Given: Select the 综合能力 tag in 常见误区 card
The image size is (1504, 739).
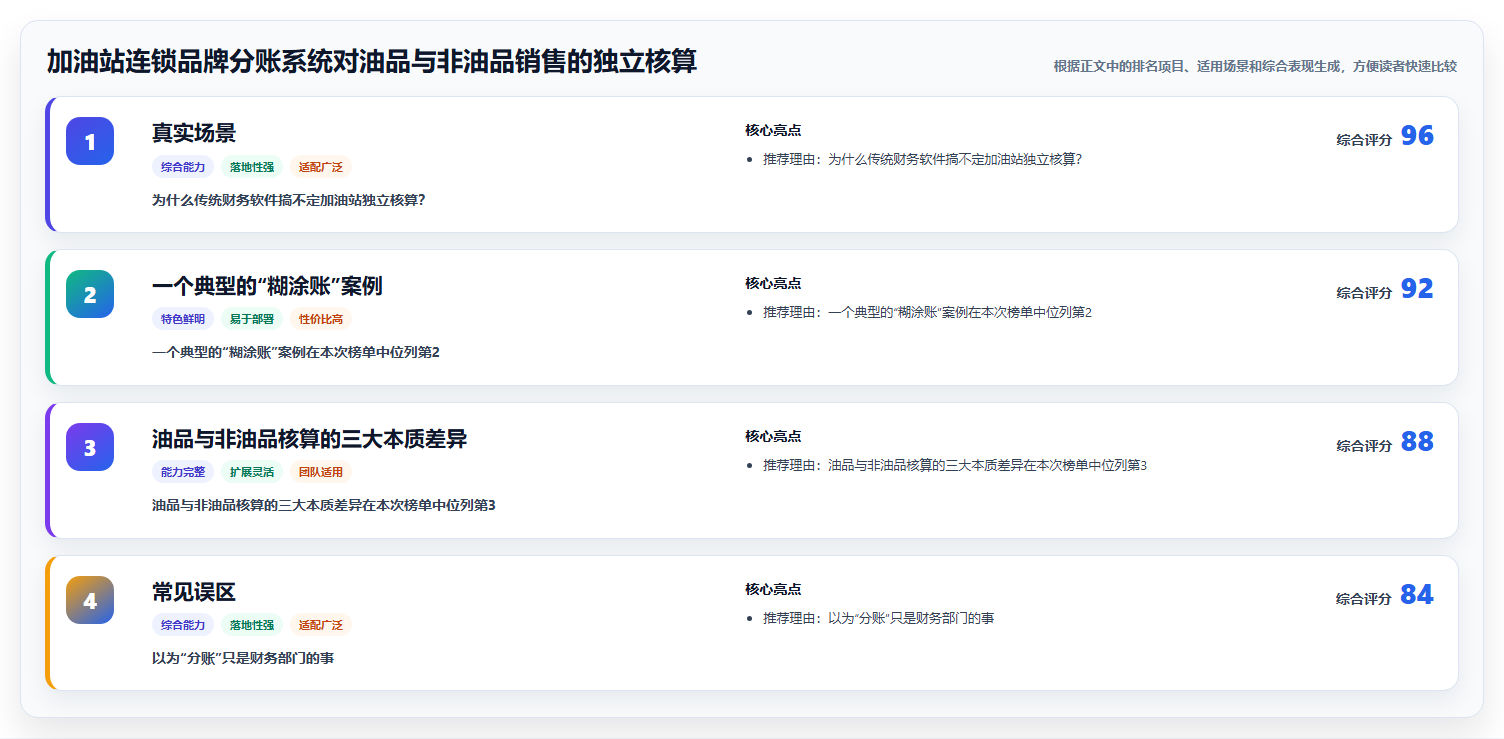Looking at the screenshot, I should pos(183,626).
